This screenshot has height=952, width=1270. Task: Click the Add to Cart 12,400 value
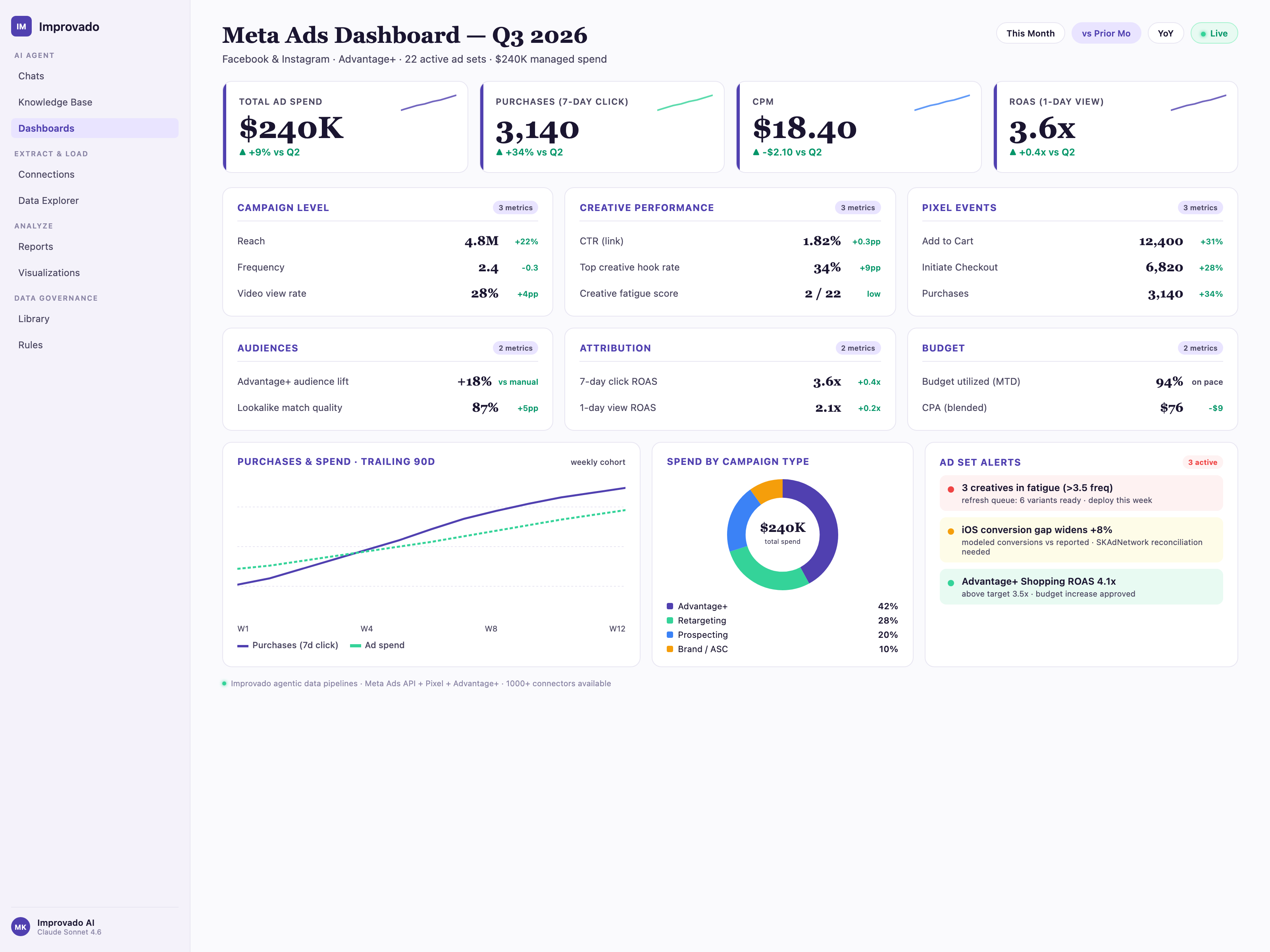coord(1161,242)
